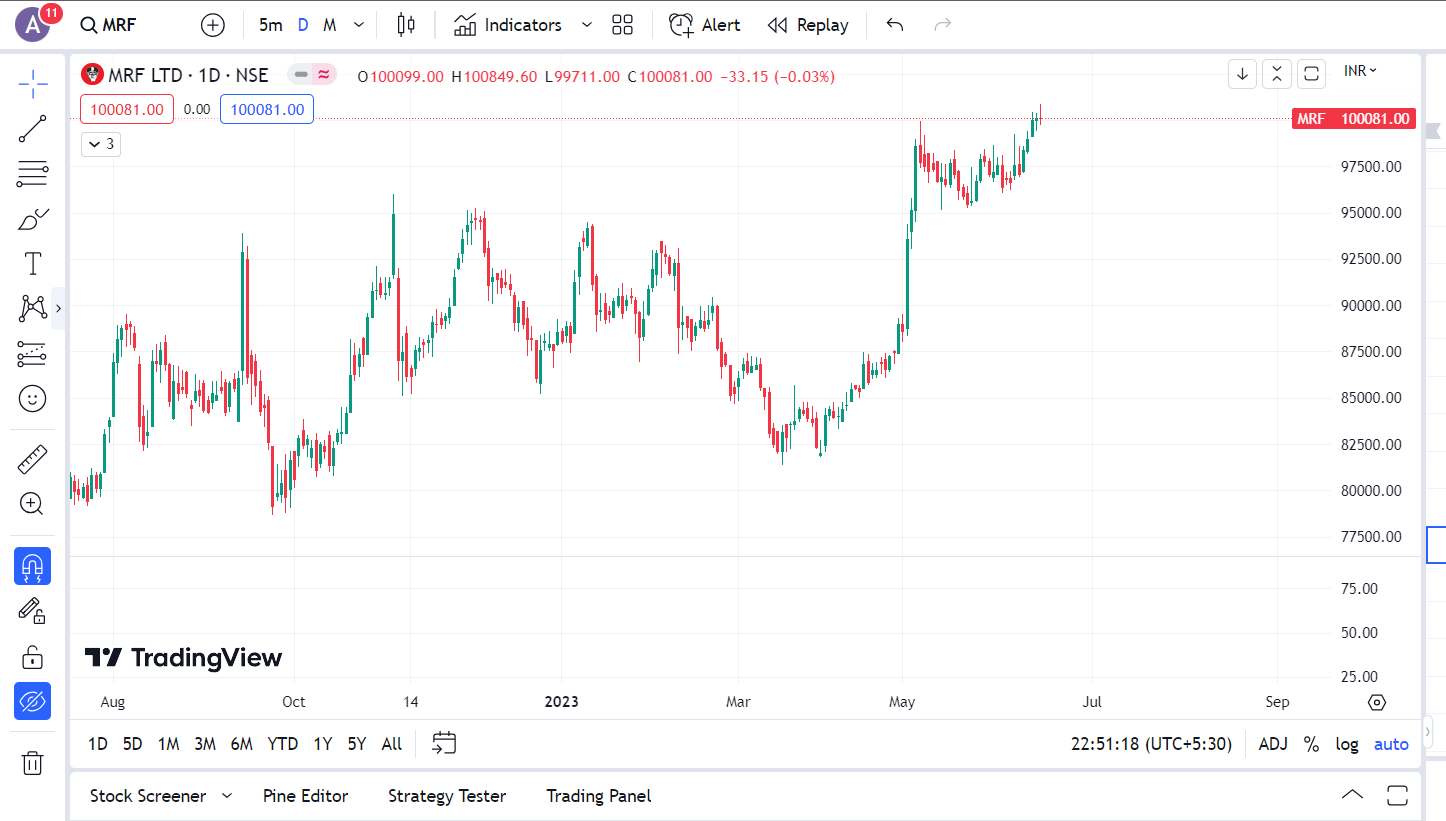1446x821 pixels.
Task: Click the collapse pane chevrons button
Action: [x=1277, y=73]
